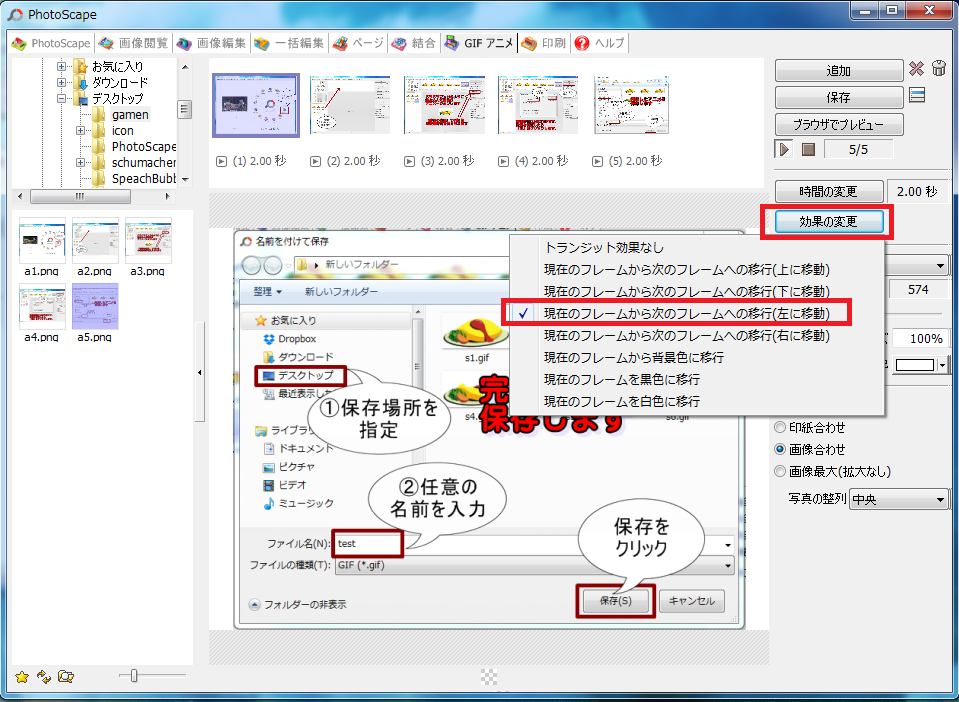The width and height of the screenshot is (959, 702).
Task: Stop the GIF animation preview
Action: point(808,149)
